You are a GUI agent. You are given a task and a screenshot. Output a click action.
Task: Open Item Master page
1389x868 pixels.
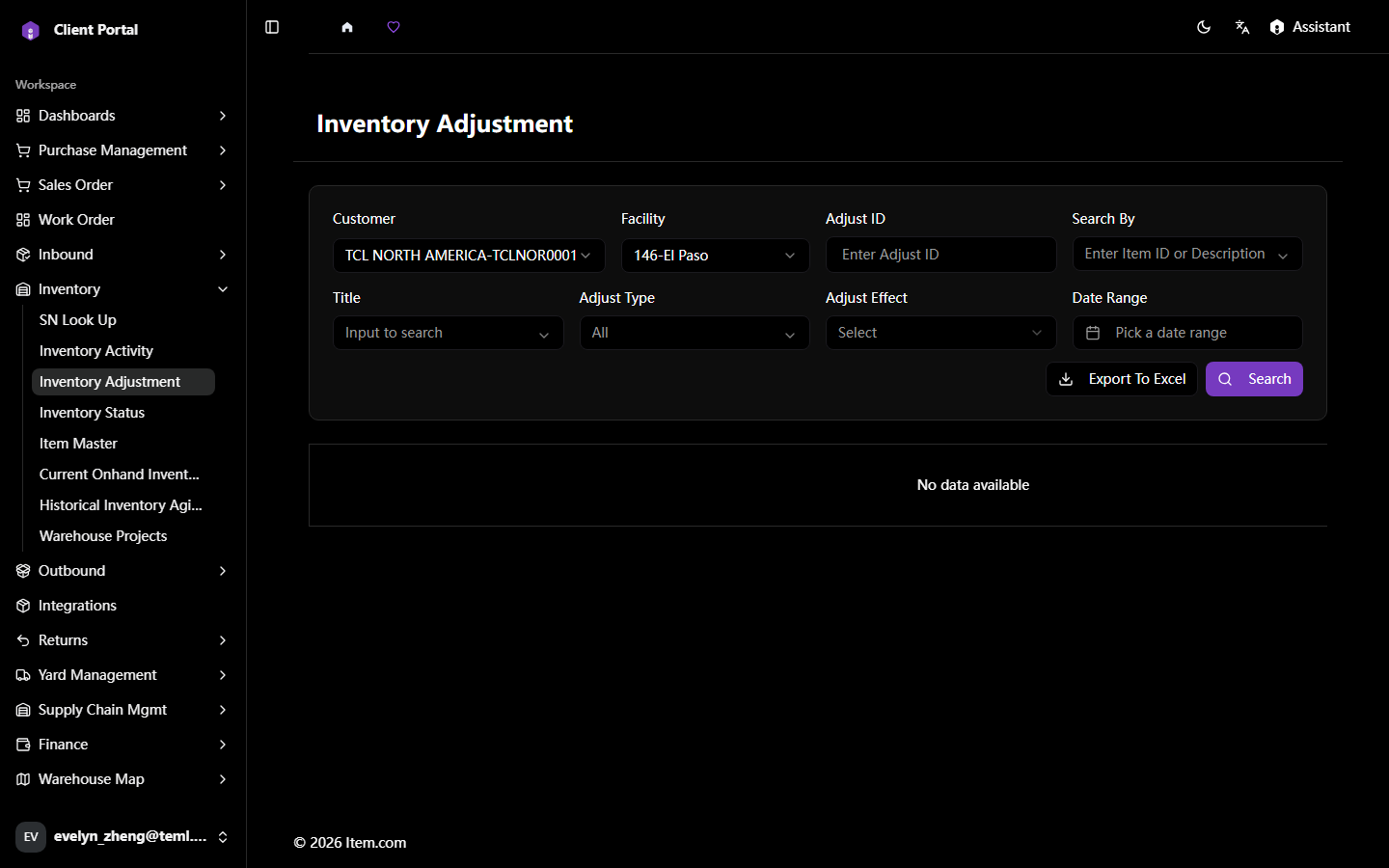123,444
